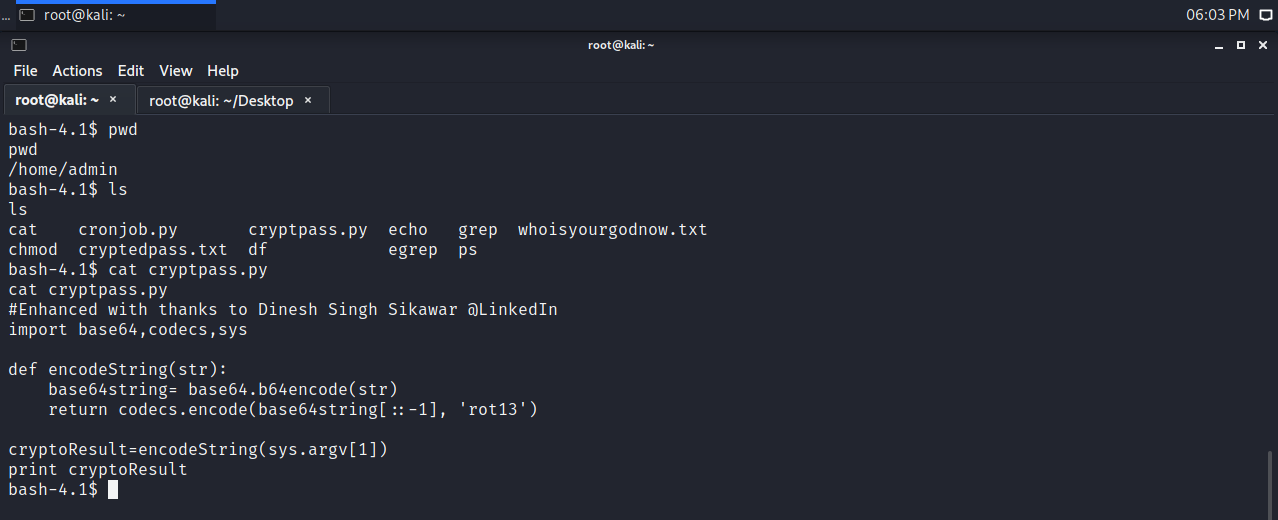
Task: Click cryptedpass.txt in the ls output
Action: [x=152, y=250]
